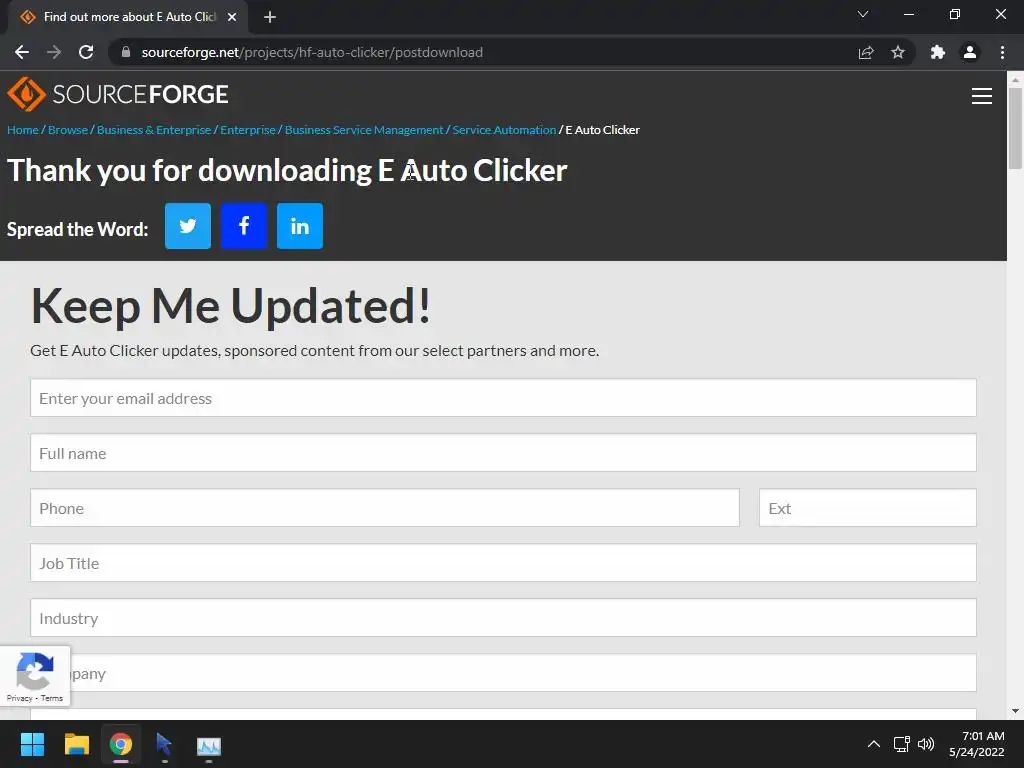
Task: Open Service Automation breadcrumb
Action: [504, 130]
